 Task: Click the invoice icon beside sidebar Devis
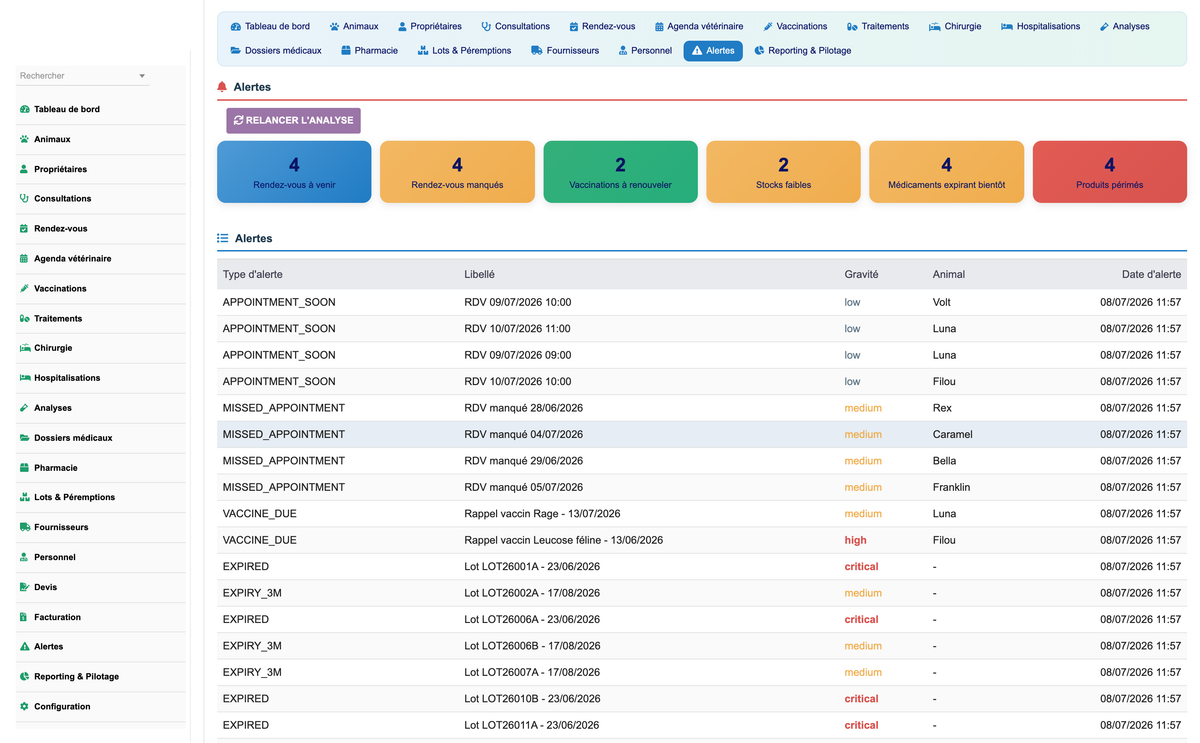[x=24, y=587]
